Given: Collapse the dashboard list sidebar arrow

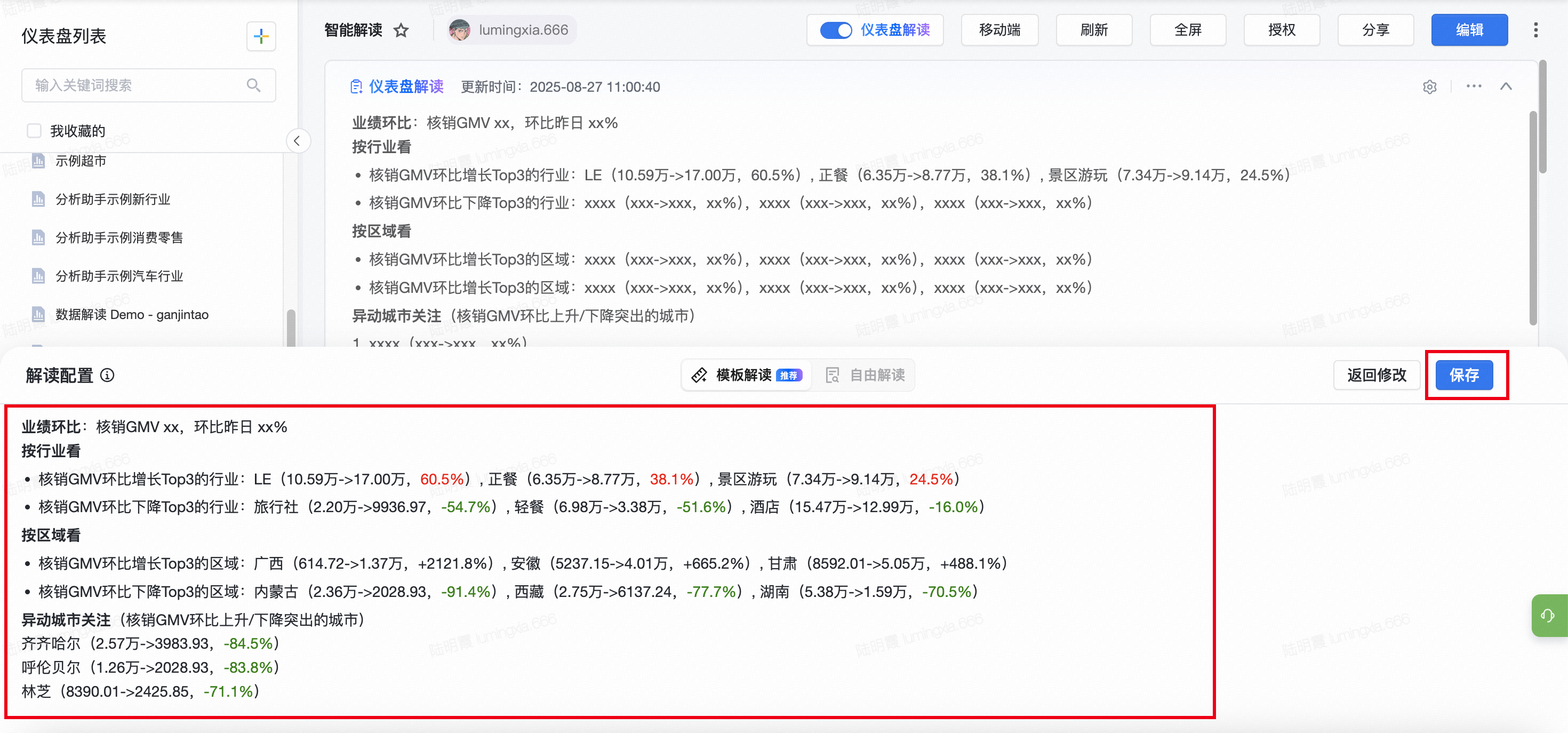Looking at the screenshot, I should [297, 141].
